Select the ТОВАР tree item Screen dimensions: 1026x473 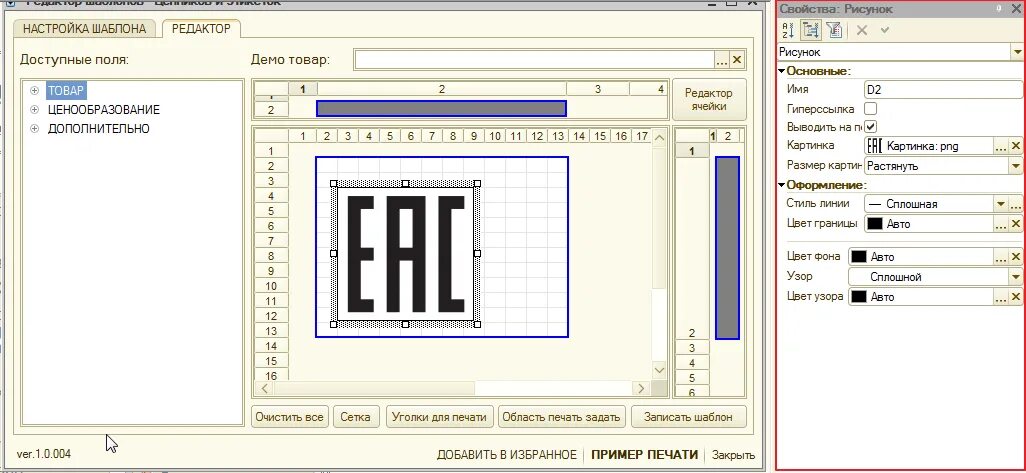click(x=66, y=91)
